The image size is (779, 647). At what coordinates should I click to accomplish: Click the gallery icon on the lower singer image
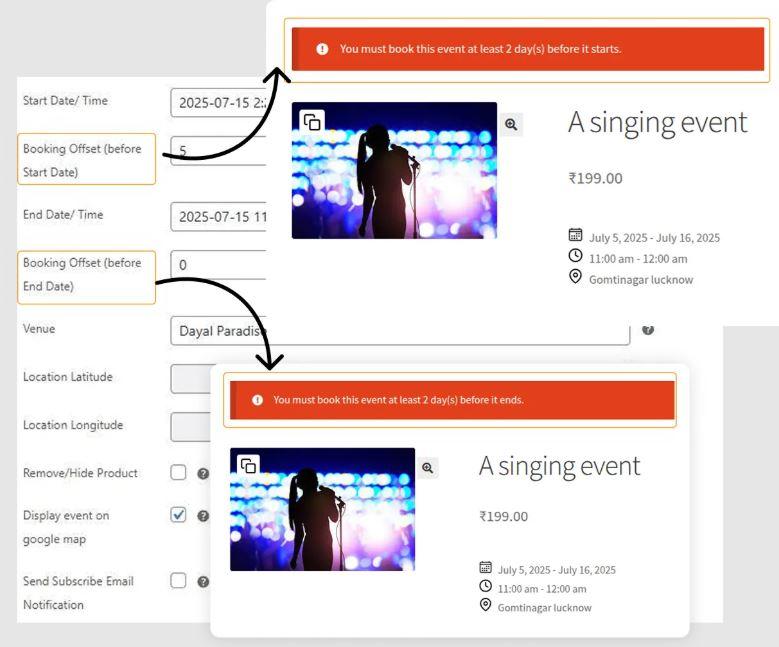248,466
